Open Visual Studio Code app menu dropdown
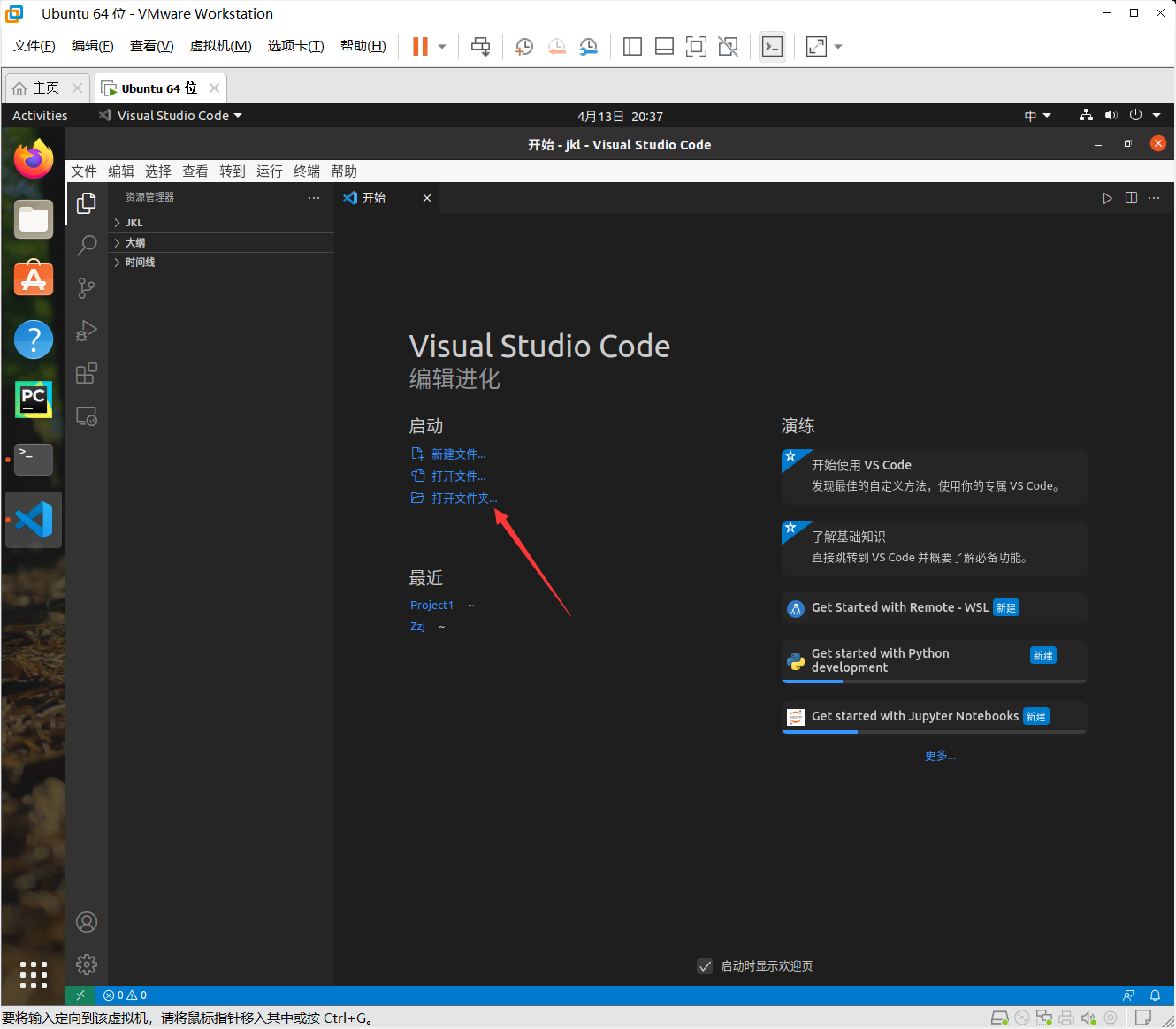 (x=171, y=116)
